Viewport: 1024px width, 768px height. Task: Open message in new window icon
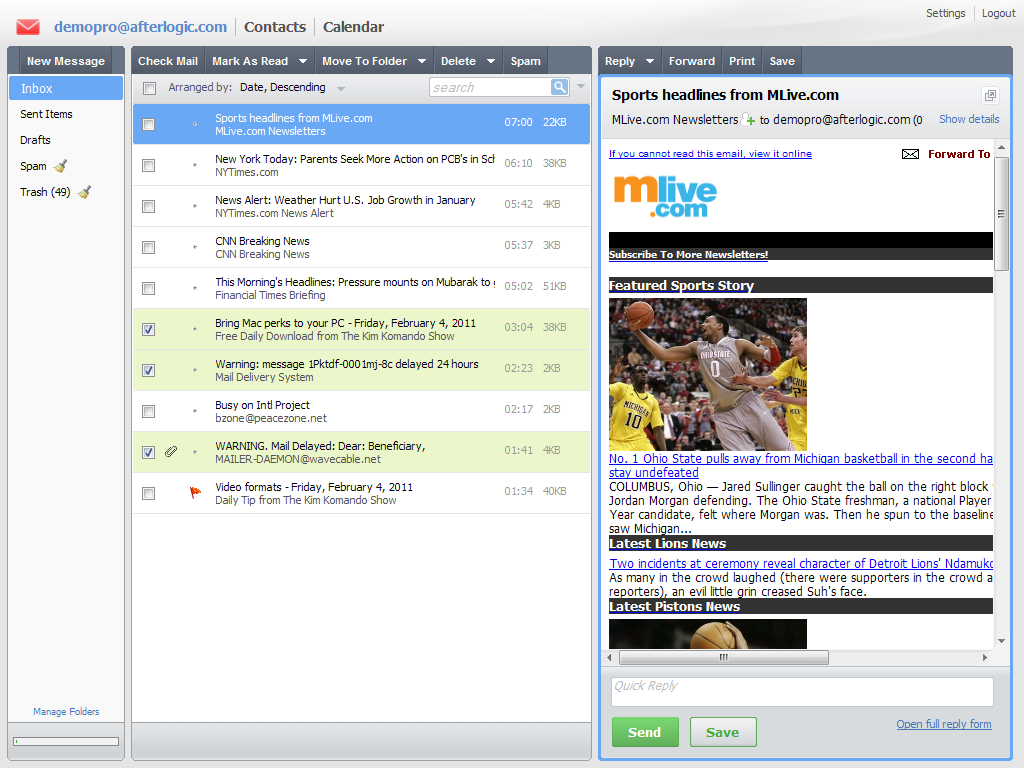tap(990, 96)
